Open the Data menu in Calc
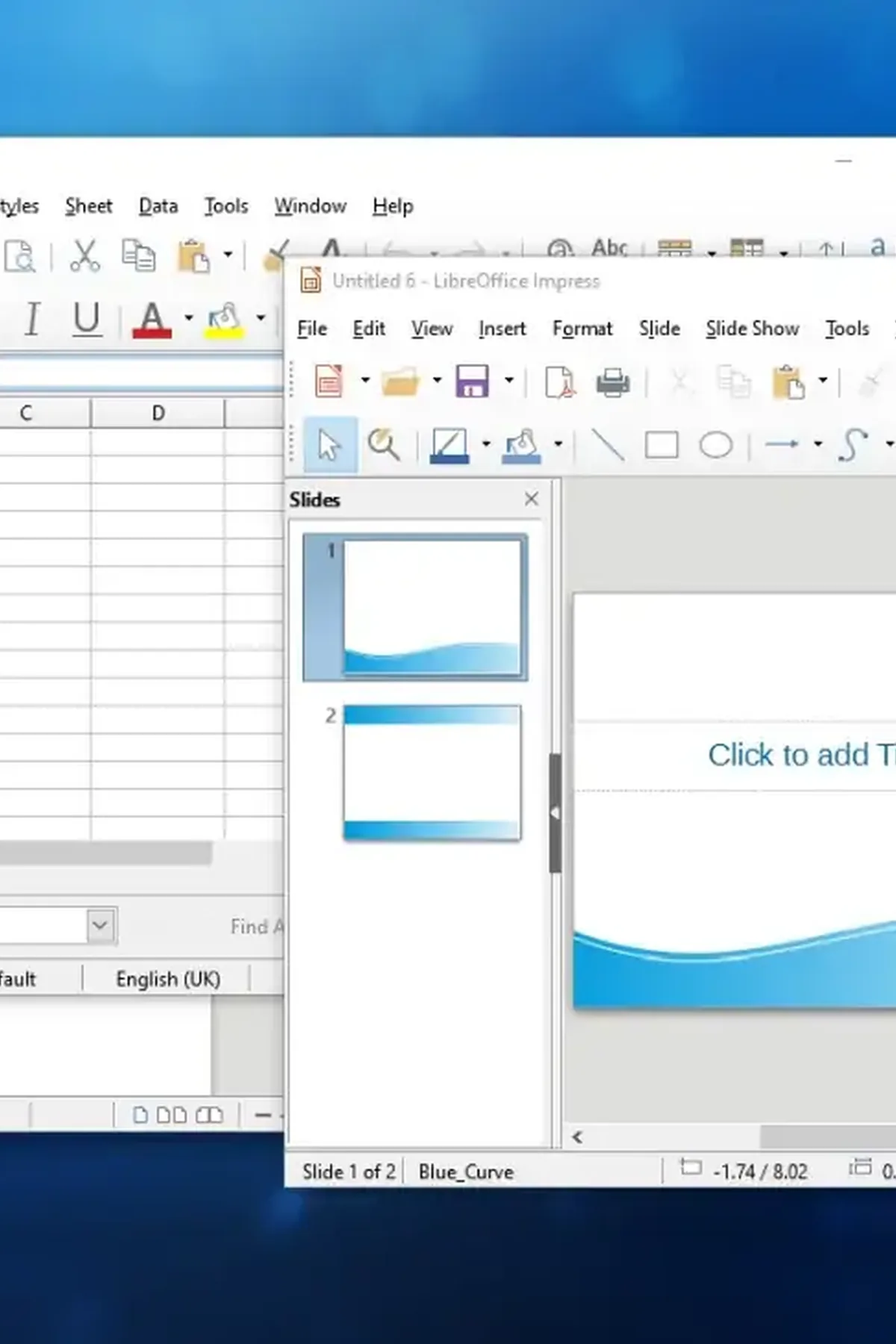Image resolution: width=896 pixels, height=1344 pixels. coord(158,206)
